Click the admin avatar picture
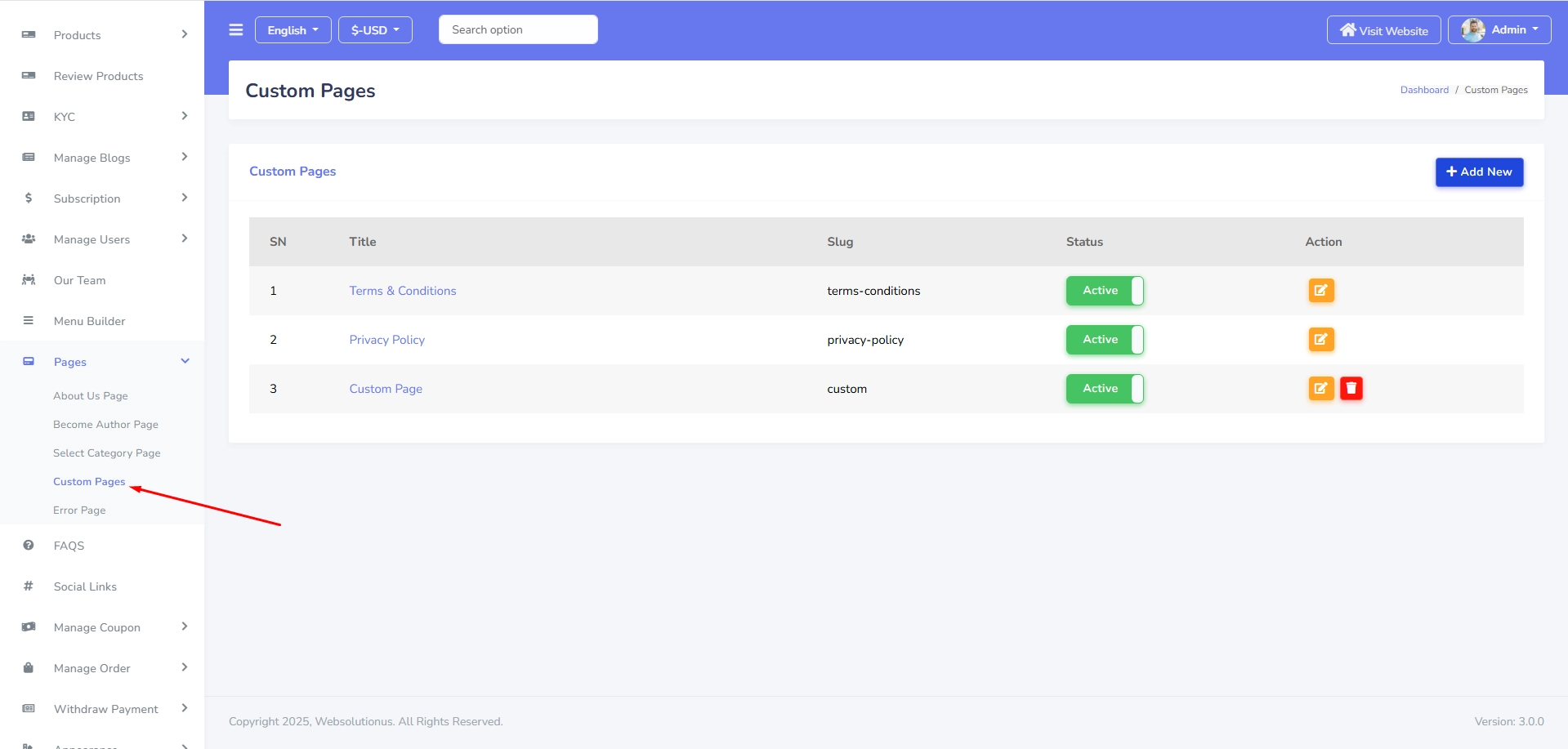 pos(1473,30)
